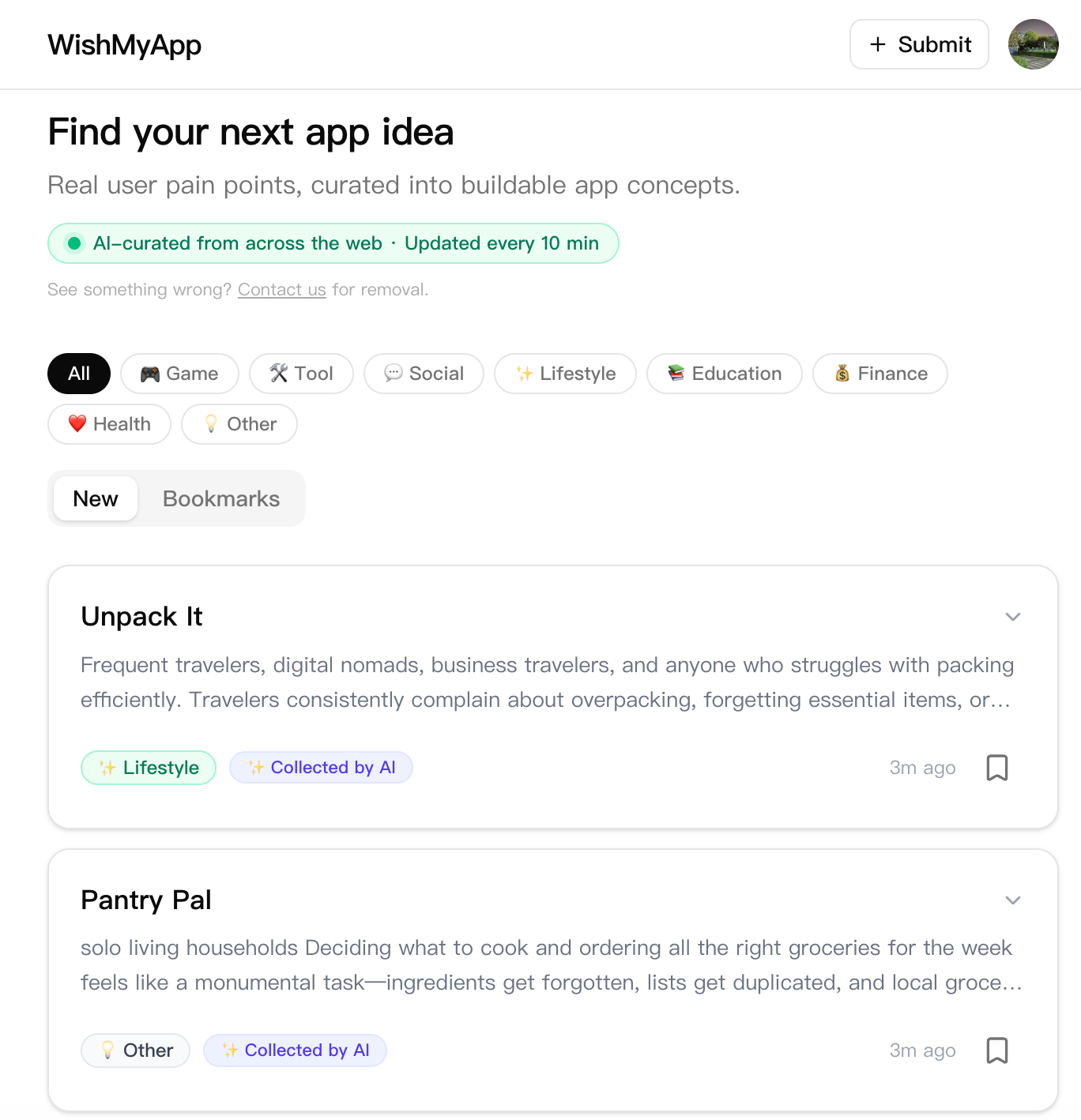Toggle the All category filter
1081x1120 pixels.
[x=78, y=374]
